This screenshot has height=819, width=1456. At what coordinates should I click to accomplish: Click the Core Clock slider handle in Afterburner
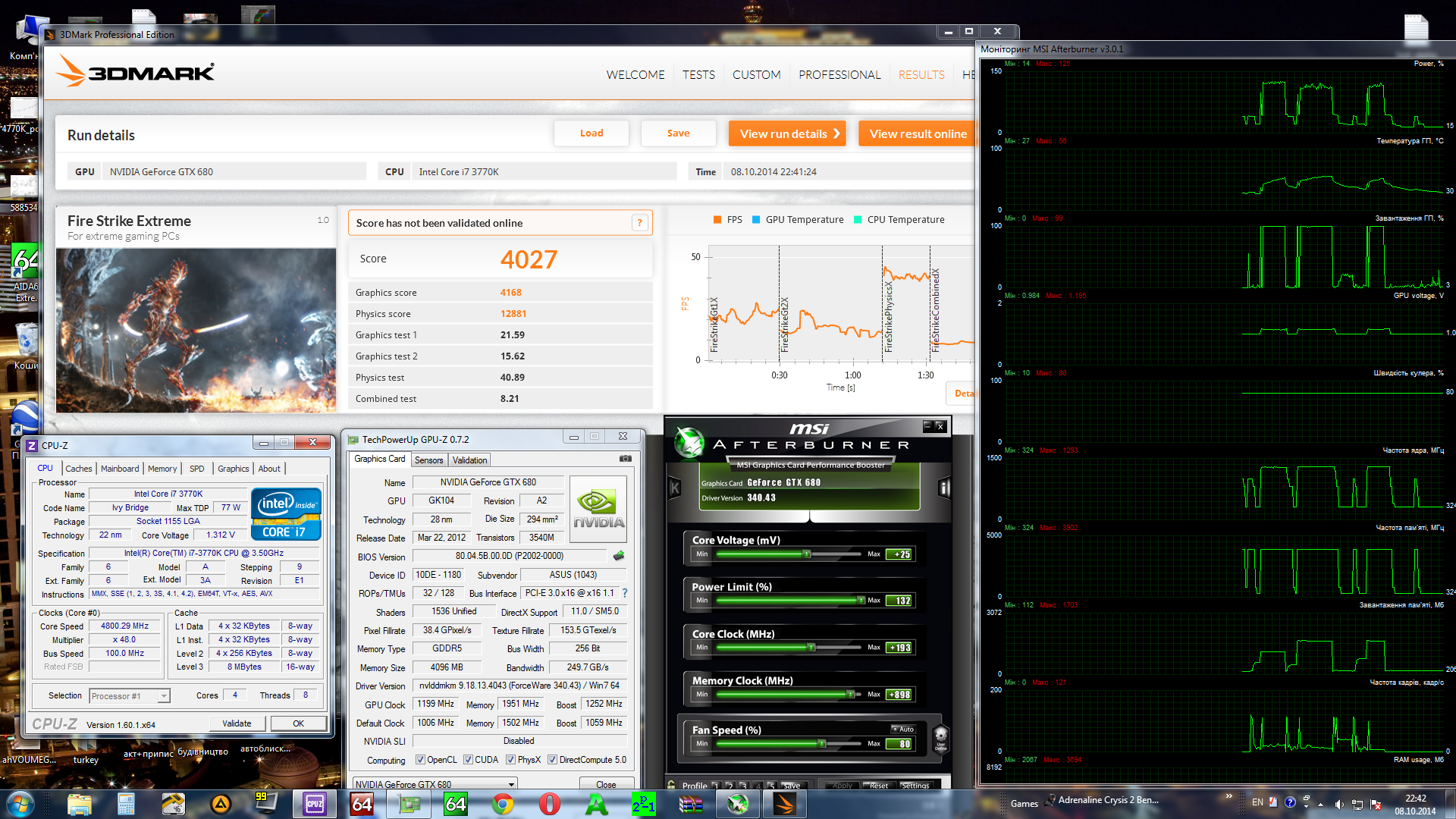pos(811,648)
